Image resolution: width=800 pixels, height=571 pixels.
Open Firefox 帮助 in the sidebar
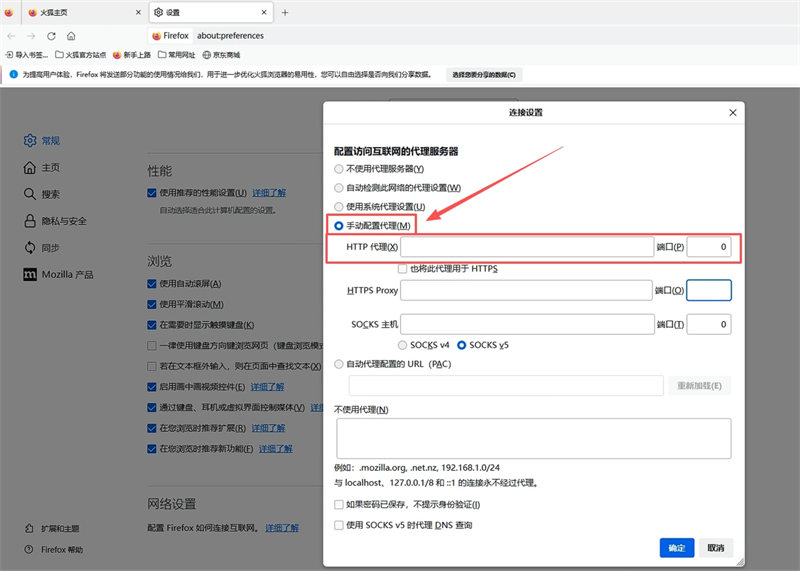point(54,550)
